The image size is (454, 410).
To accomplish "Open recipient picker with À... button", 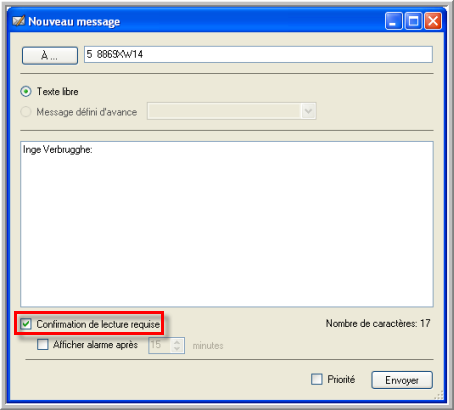I will pos(50,55).
